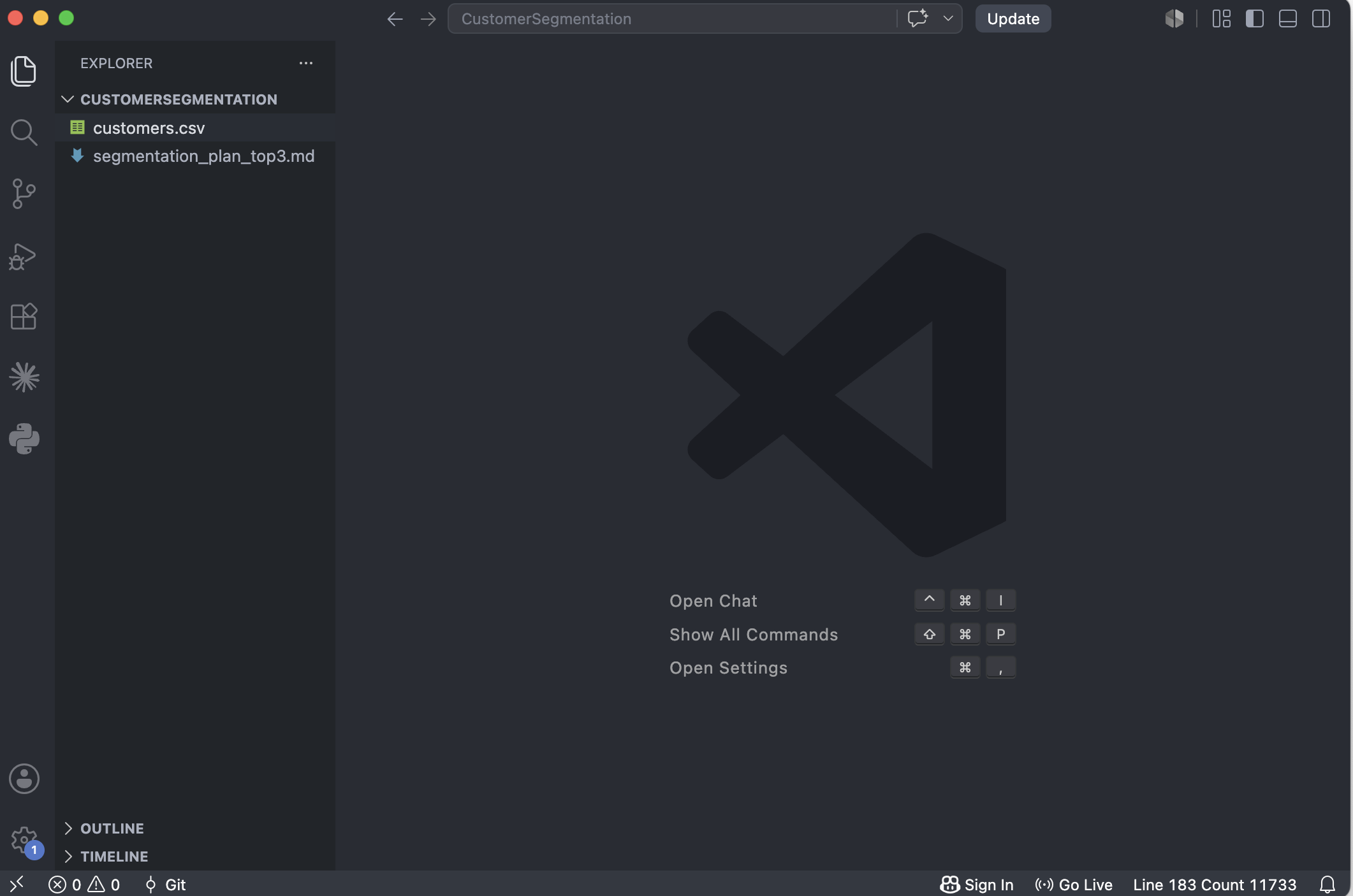The width and height of the screenshot is (1353, 896).
Task: Go forward with the right arrow
Action: coord(428,19)
